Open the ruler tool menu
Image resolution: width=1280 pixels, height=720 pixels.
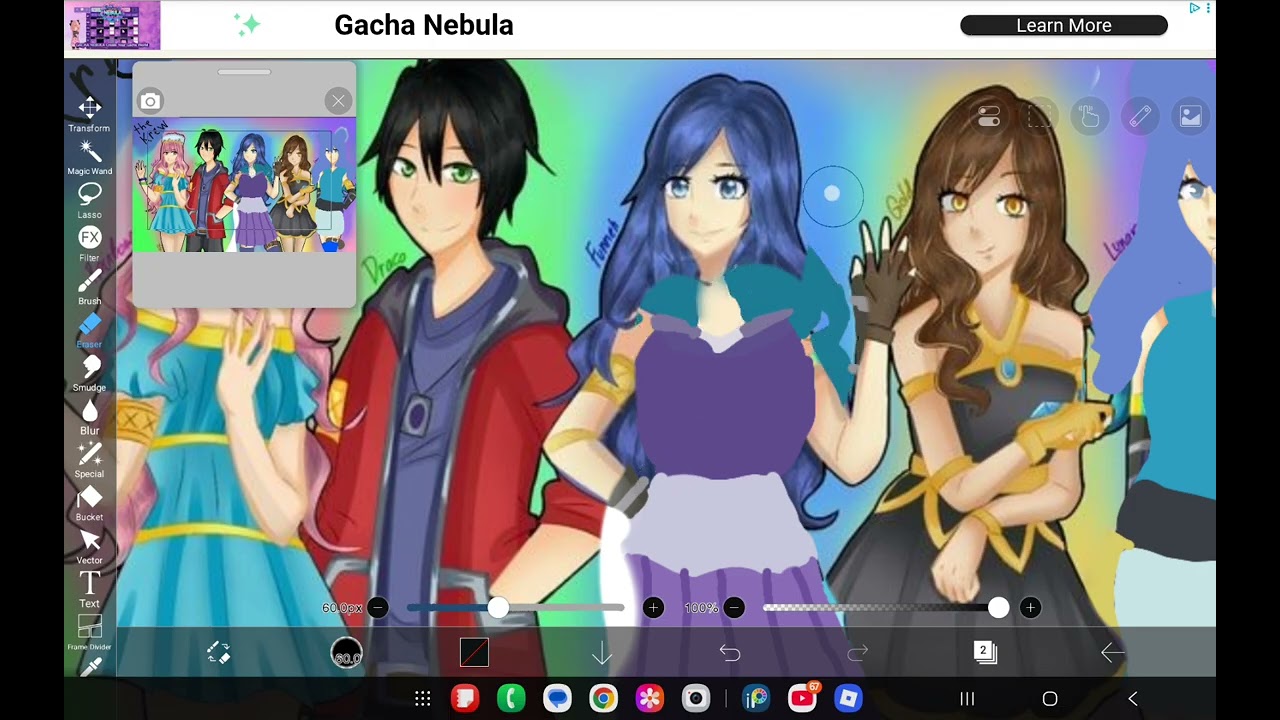click(x=1140, y=116)
